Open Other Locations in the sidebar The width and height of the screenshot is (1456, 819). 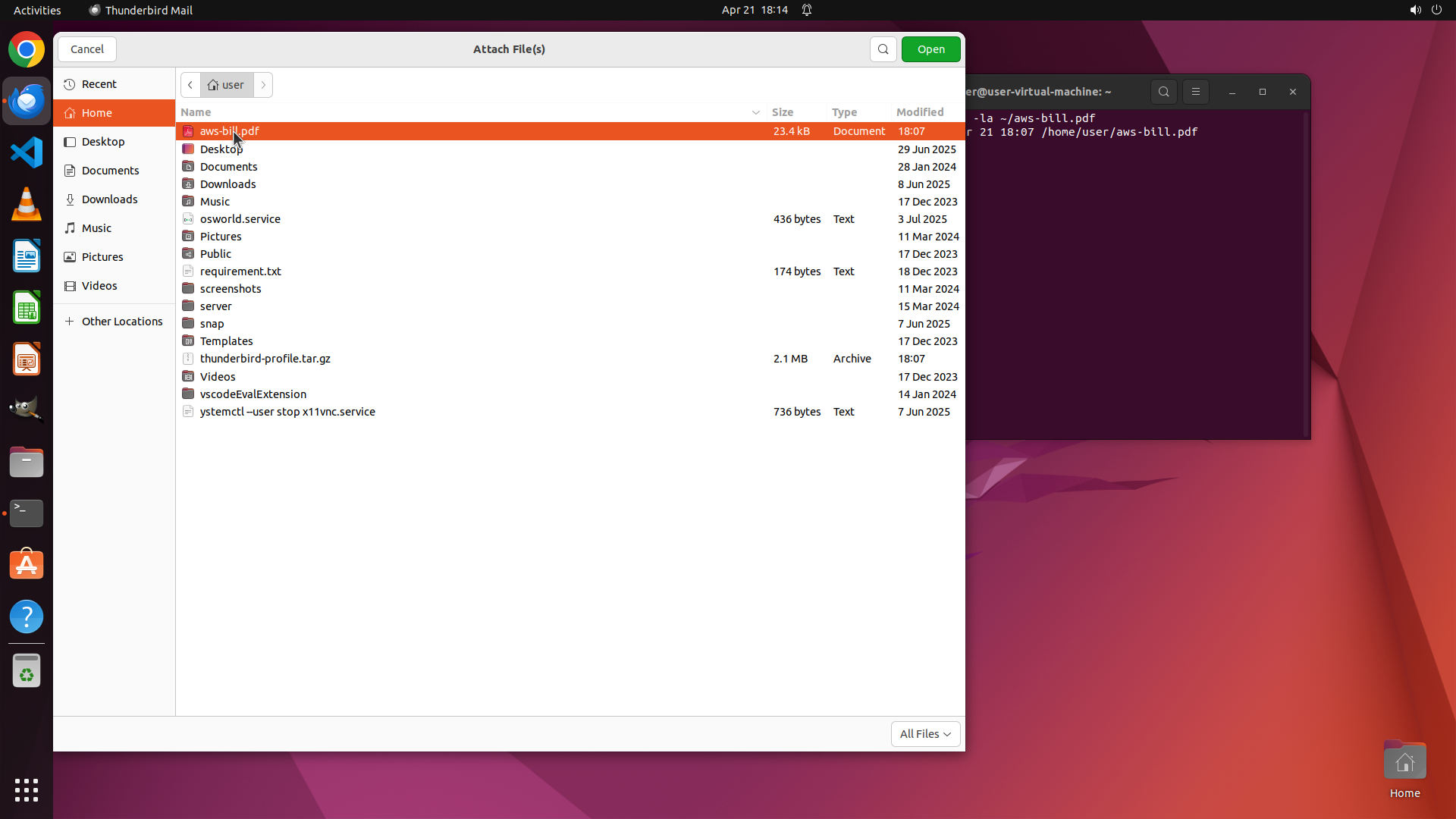[121, 322]
